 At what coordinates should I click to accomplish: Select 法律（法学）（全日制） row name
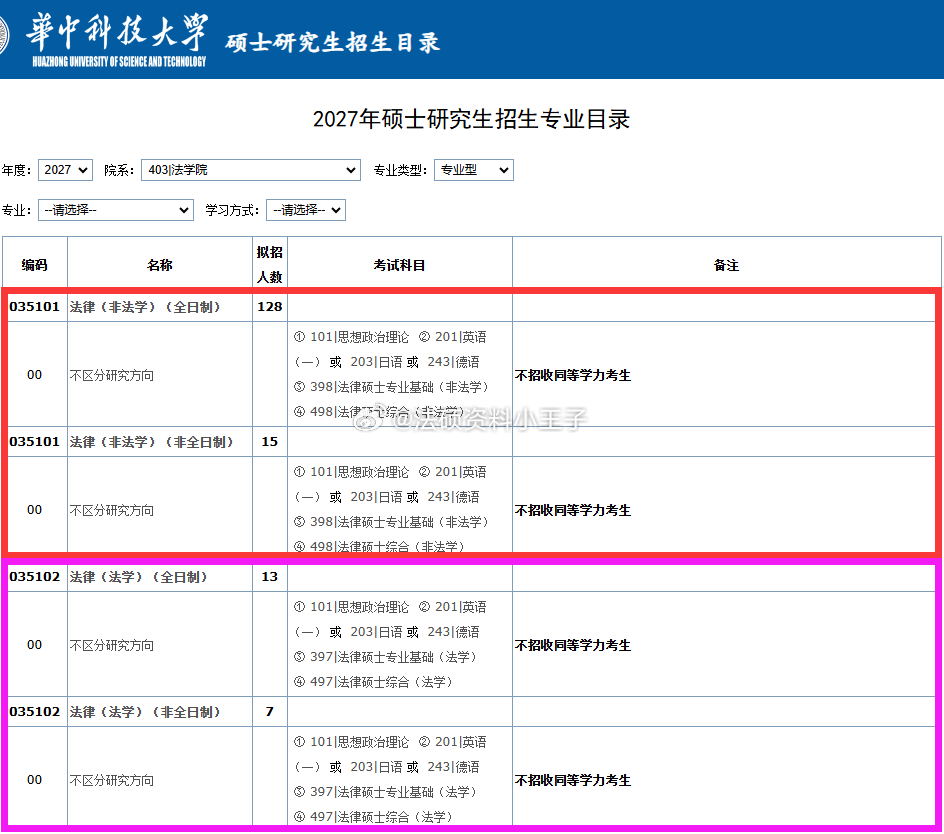(x=138, y=577)
